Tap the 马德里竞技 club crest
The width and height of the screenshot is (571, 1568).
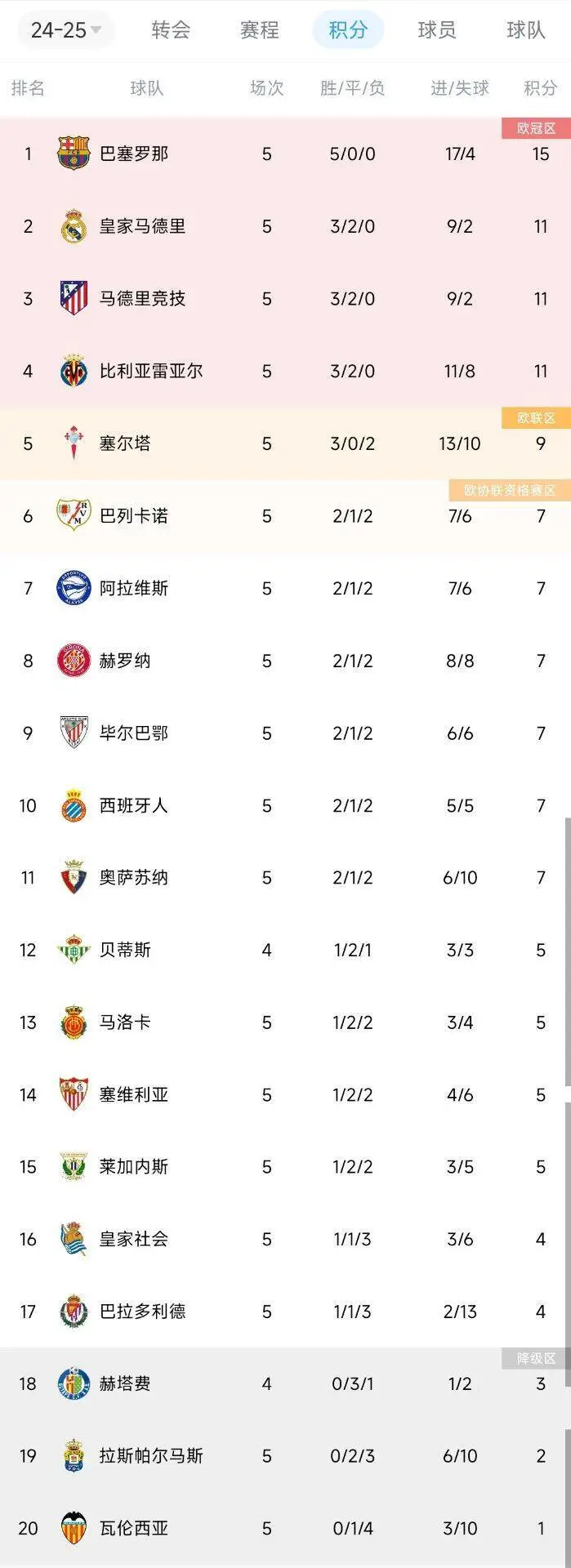(74, 298)
